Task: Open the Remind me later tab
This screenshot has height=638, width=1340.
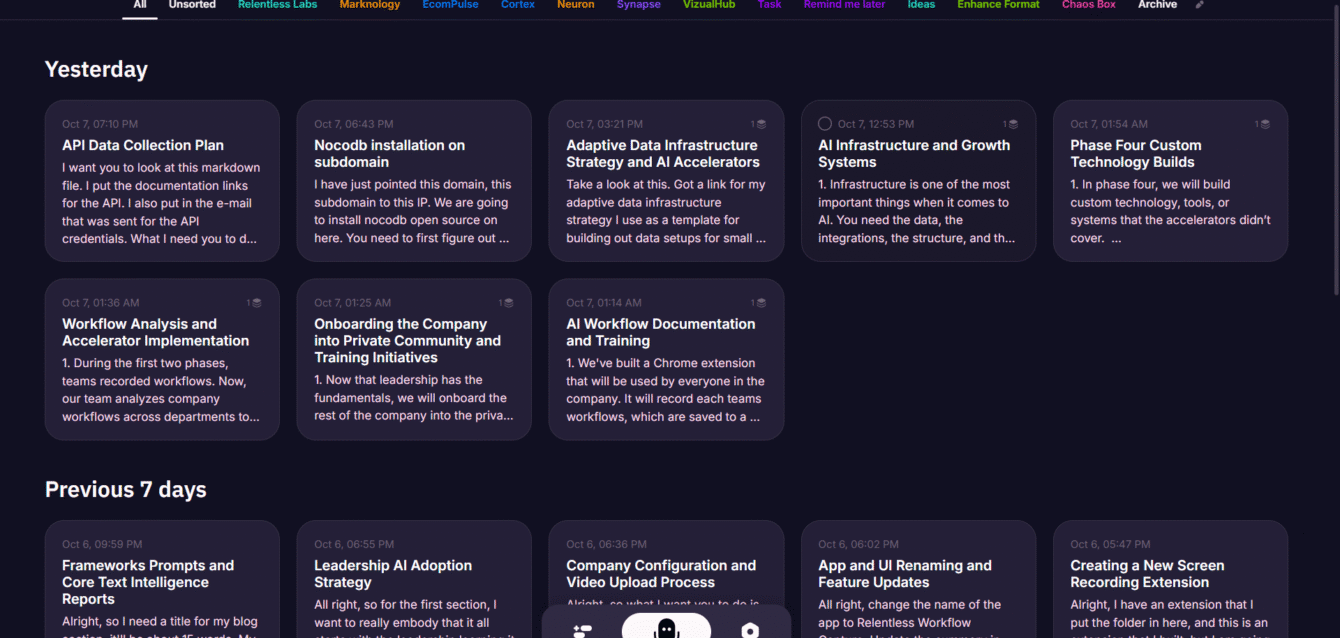Action: 844,5
